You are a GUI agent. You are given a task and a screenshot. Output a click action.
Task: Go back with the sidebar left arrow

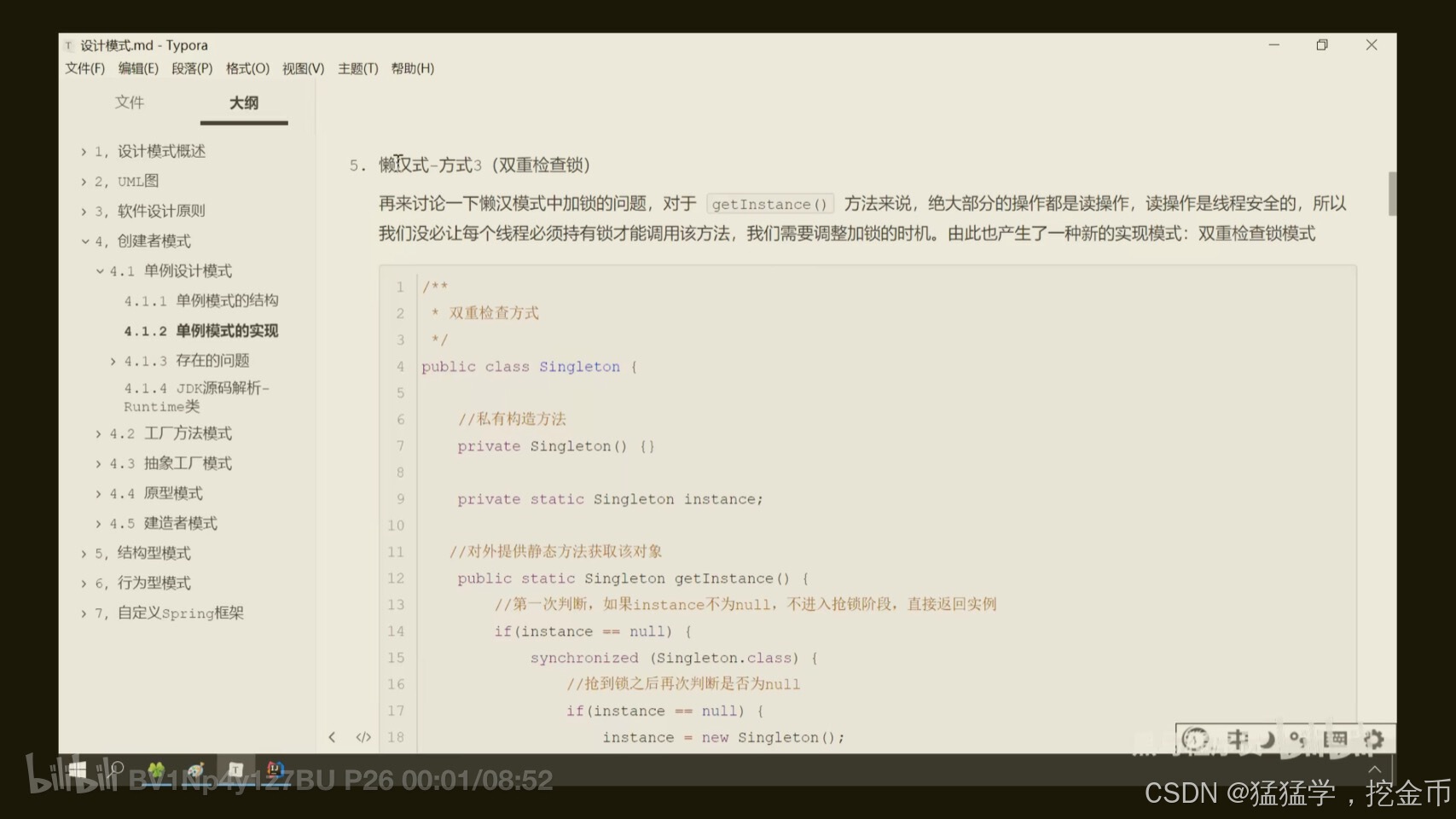(332, 737)
